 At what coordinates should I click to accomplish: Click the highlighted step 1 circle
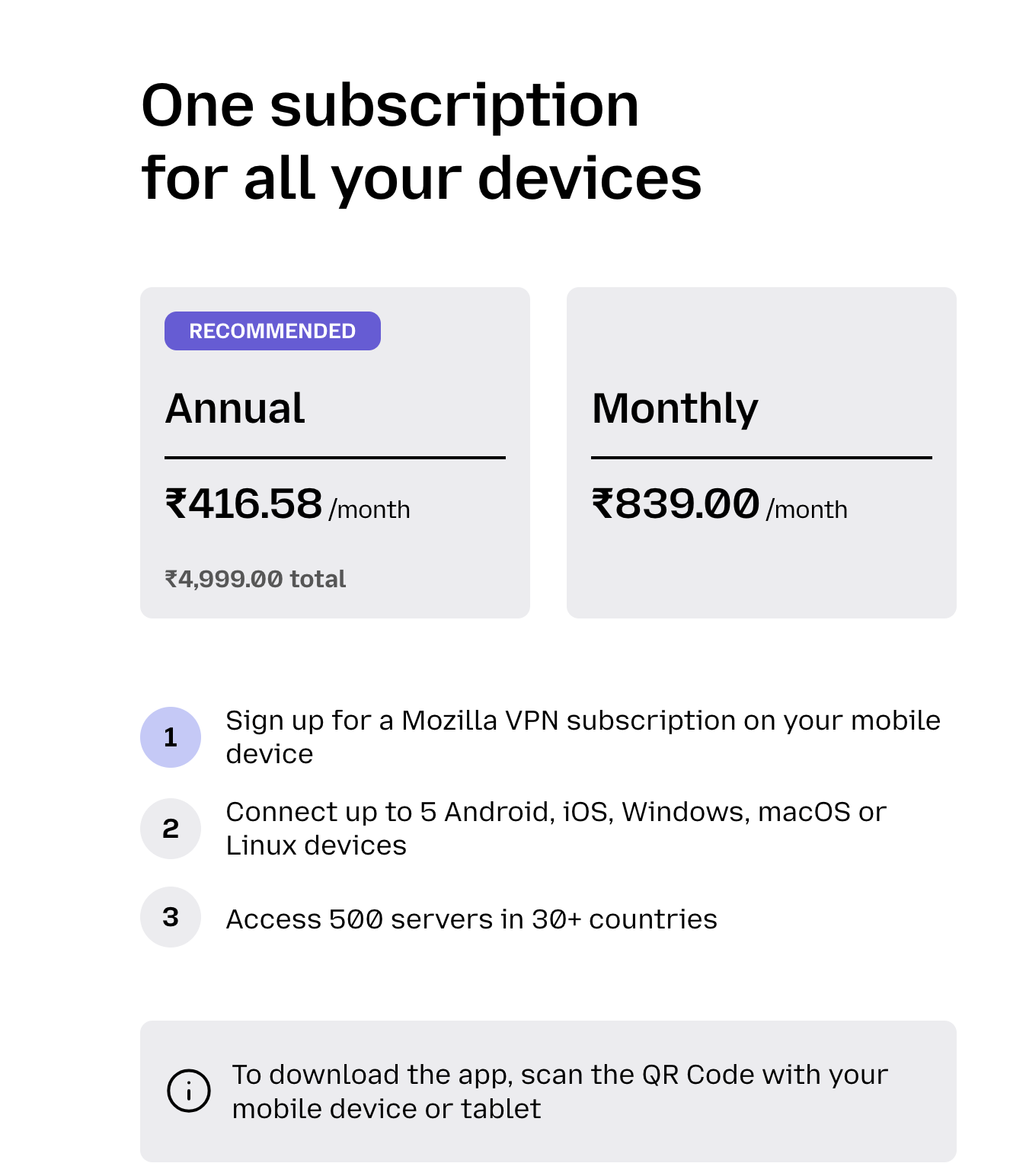[x=171, y=737]
